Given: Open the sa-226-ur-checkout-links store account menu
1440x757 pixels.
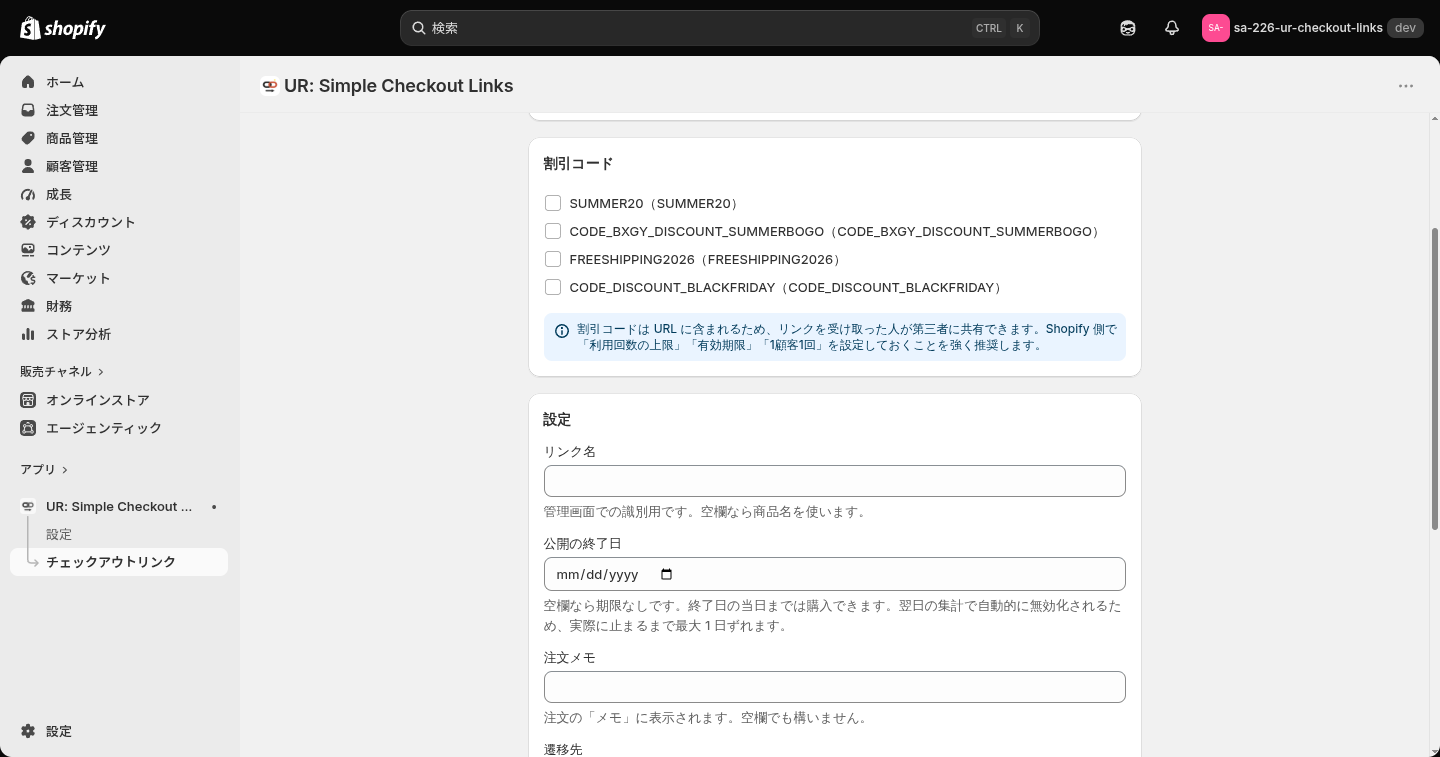Looking at the screenshot, I should point(1311,28).
